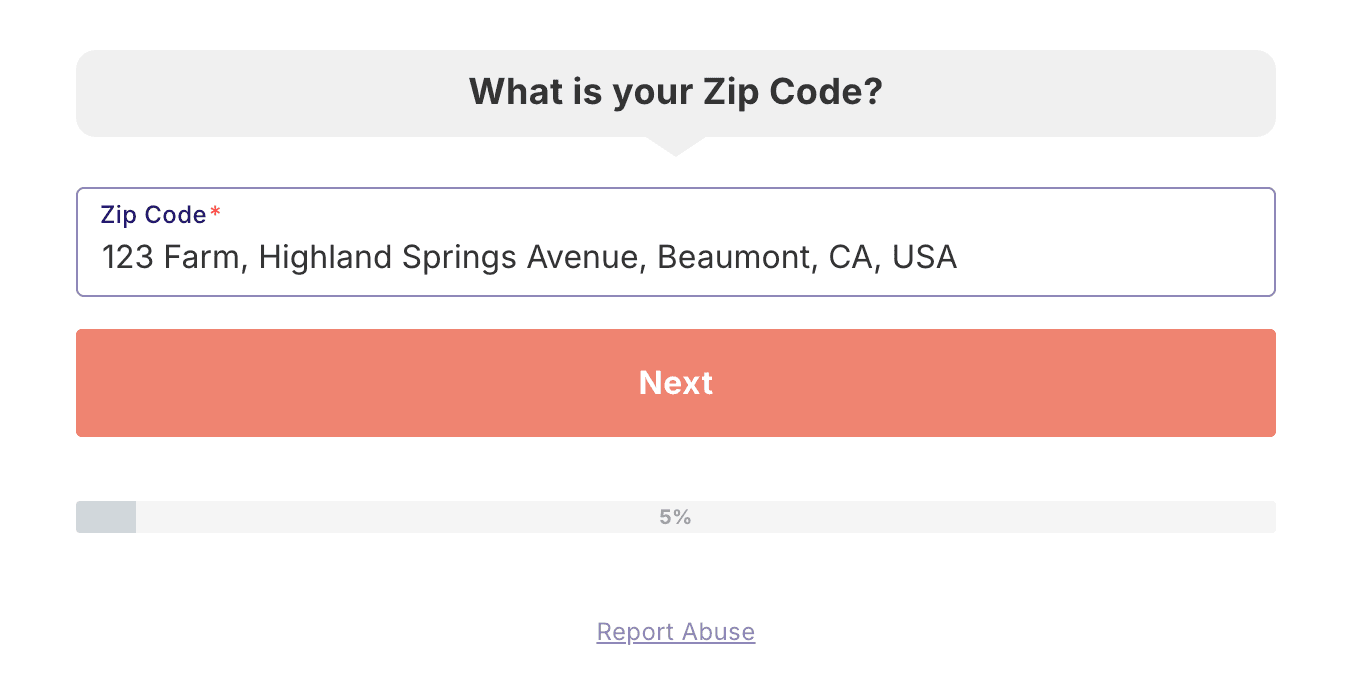Click the 5% percentage text
1348x688 pixels.
(675, 517)
